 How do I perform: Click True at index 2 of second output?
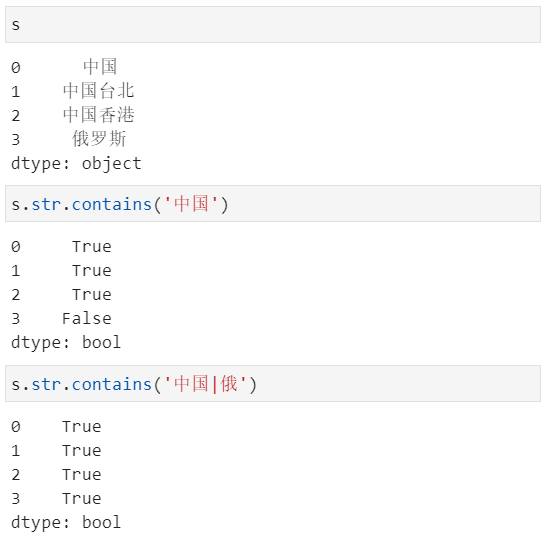[92, 294]
